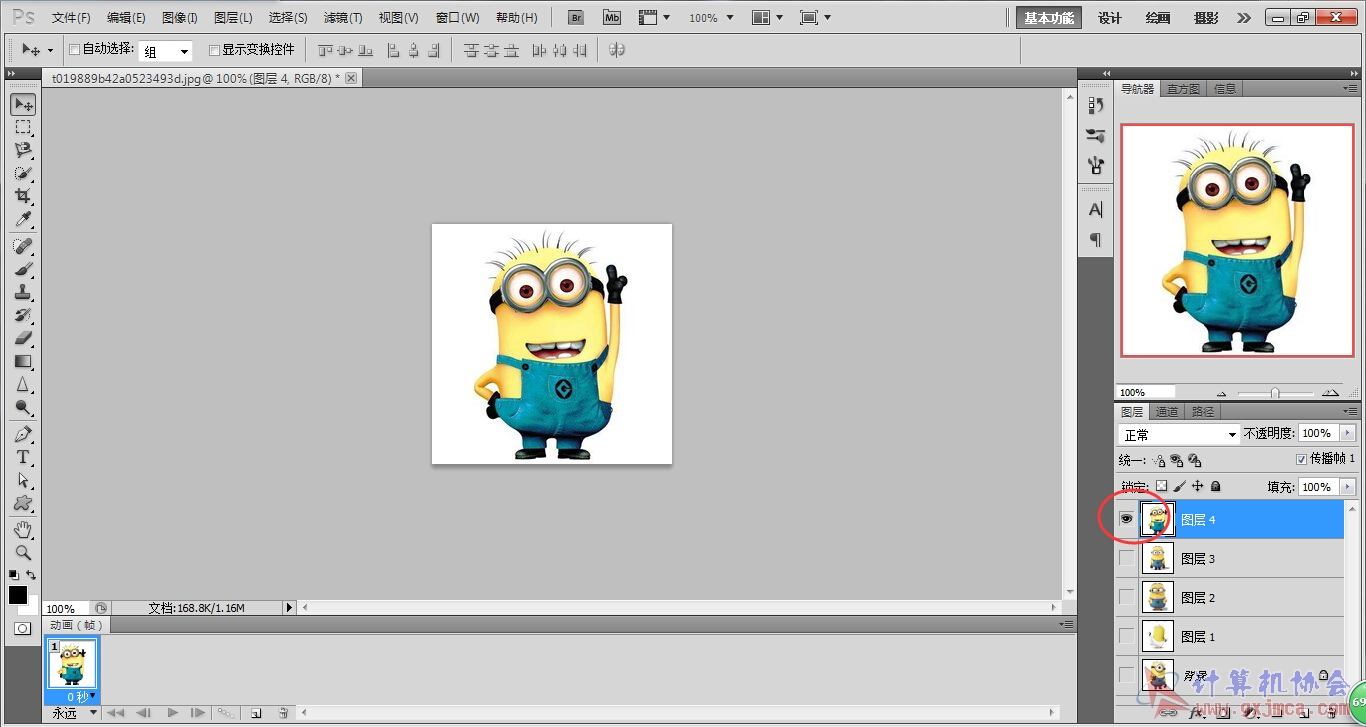
Task: Open the Paragraph panel icon
Action: [x=1095, y=239]
